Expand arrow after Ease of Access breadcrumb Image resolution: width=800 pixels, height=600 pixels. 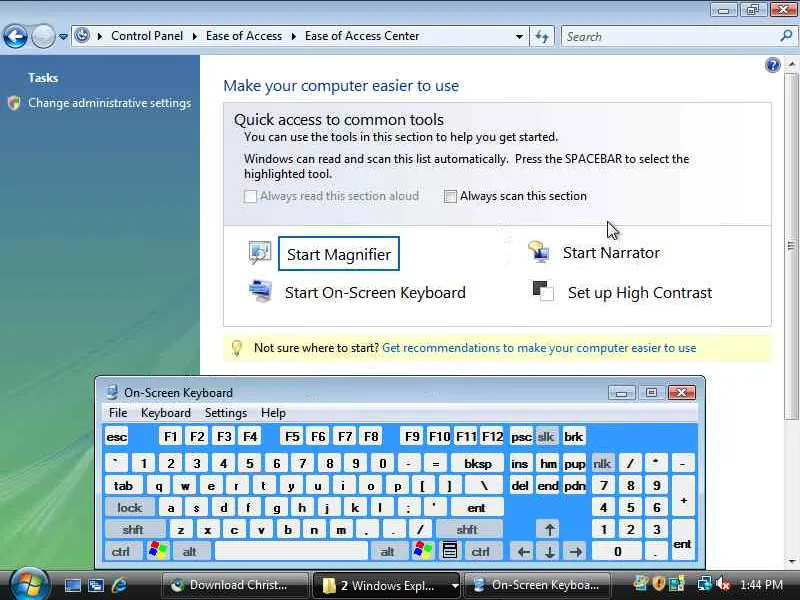click(293, 37)
